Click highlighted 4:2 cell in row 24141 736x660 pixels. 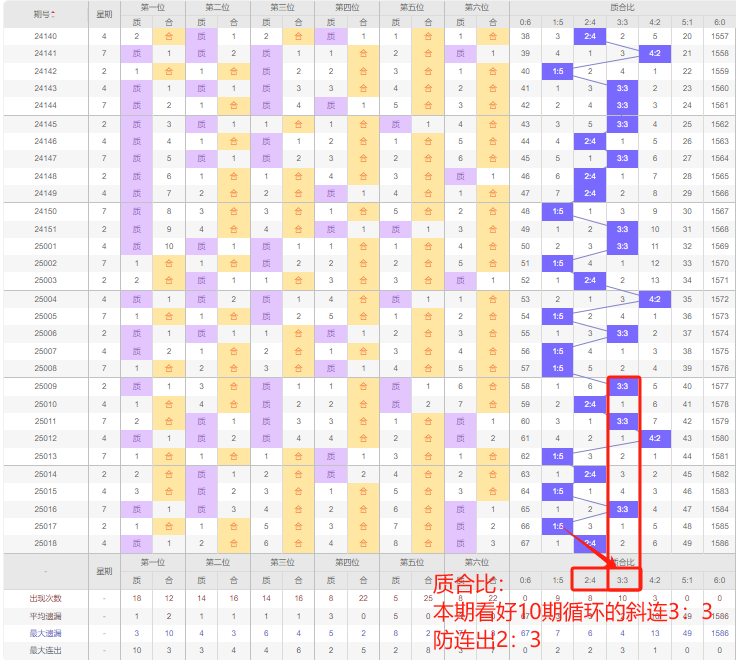pyautogui.click(x=654, y=54)
